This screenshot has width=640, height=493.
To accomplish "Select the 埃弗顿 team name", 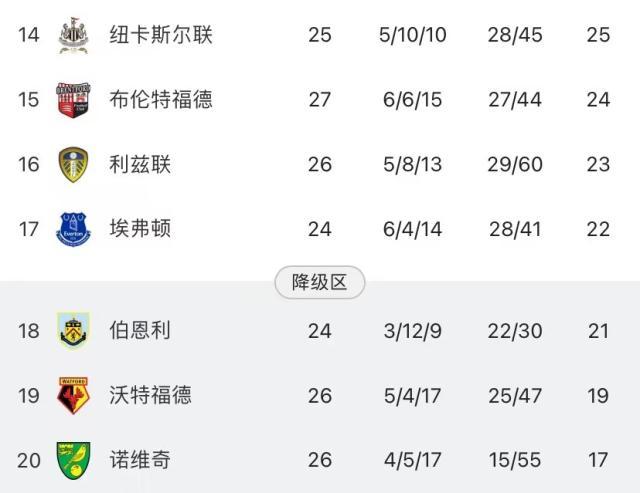I will [140, 229].
